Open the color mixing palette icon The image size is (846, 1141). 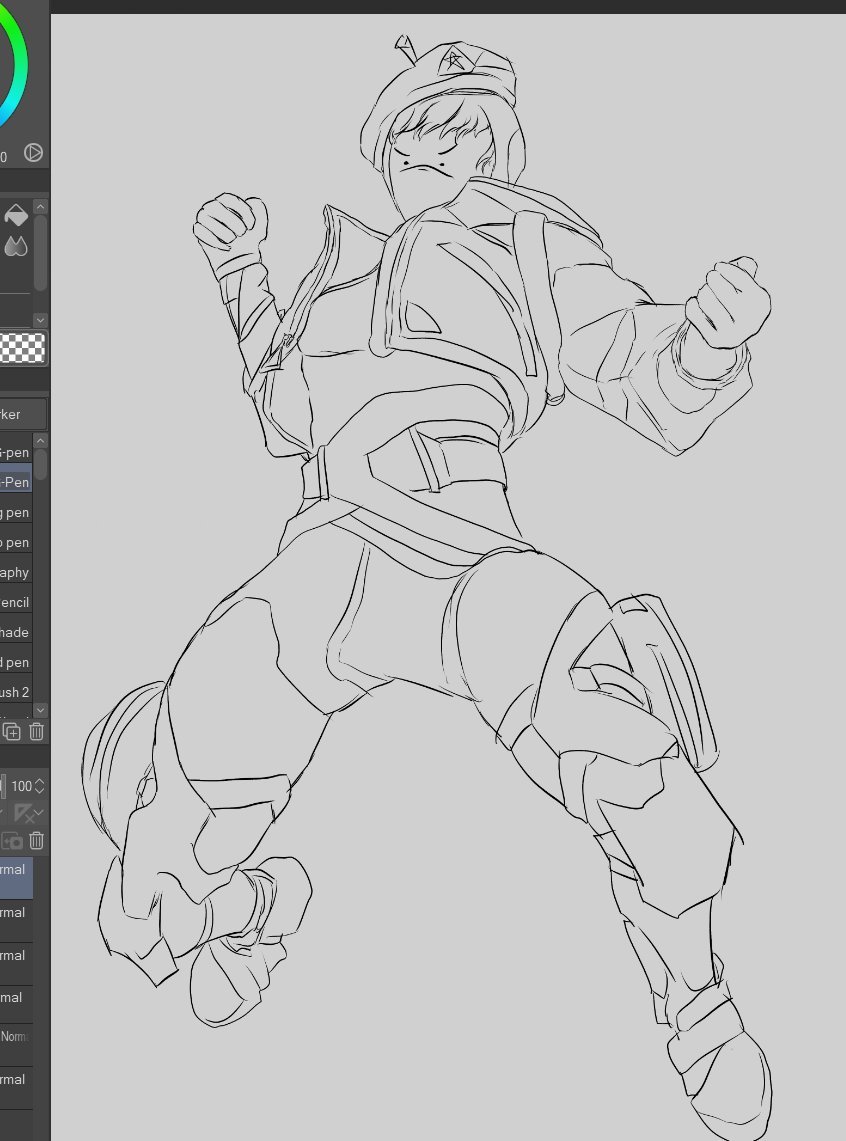pyautogui.click(x=33, y=152)
